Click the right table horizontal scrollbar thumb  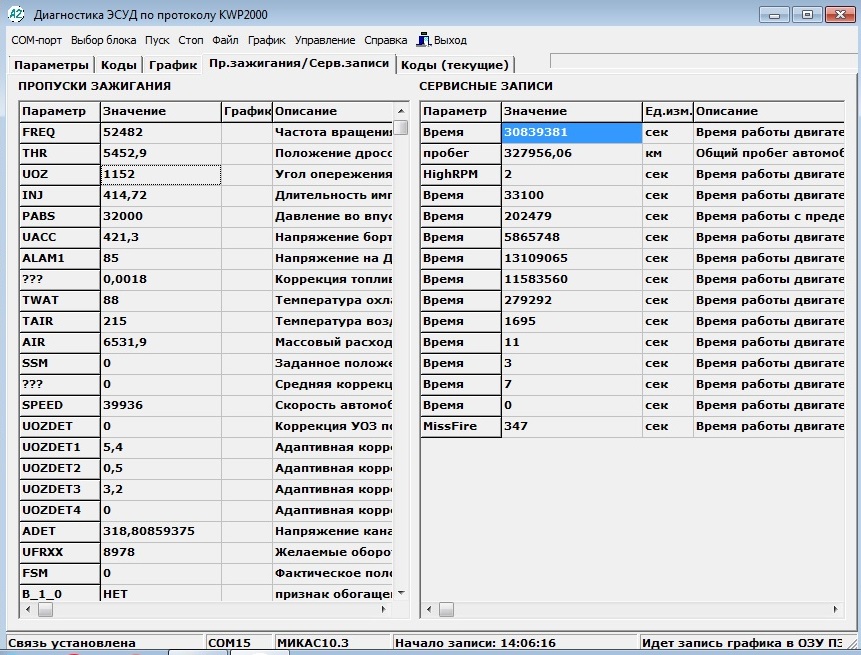[x=445, y=609]
